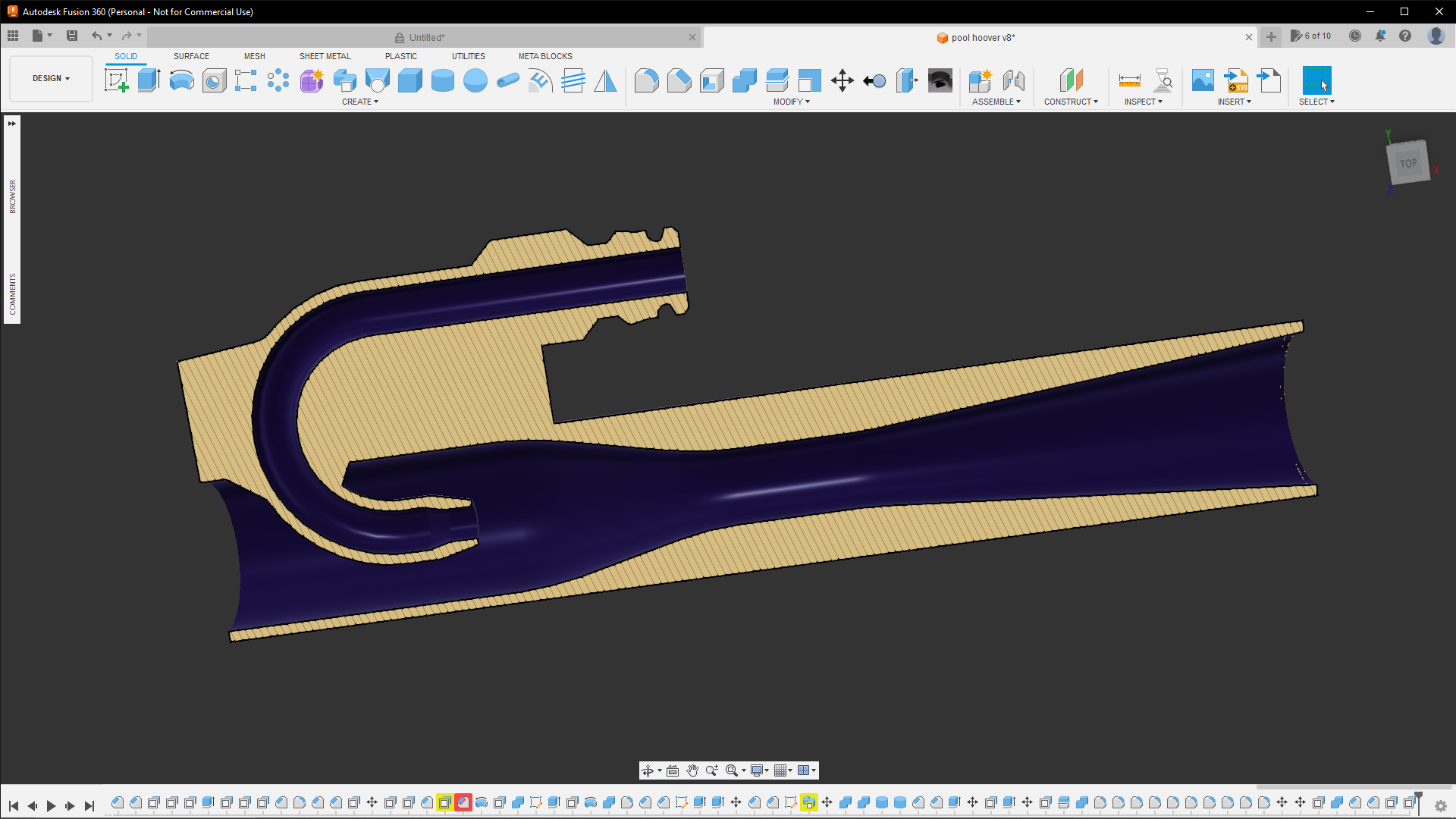
Task: Jump to the timeline beginning
Action: point(14,805)
